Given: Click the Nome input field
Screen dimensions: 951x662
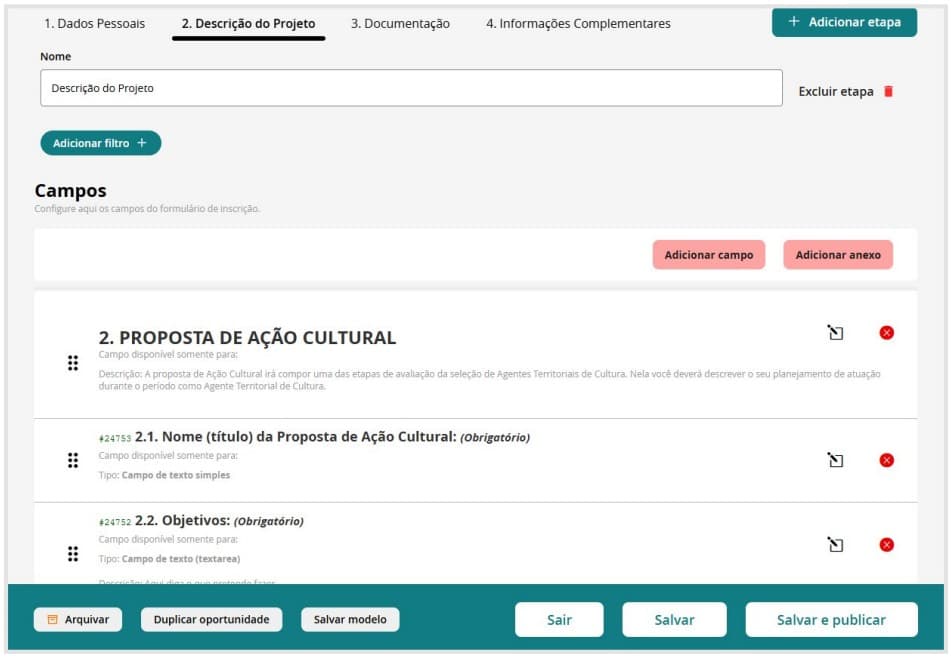Looking at the screenshot, I should 411,88.
